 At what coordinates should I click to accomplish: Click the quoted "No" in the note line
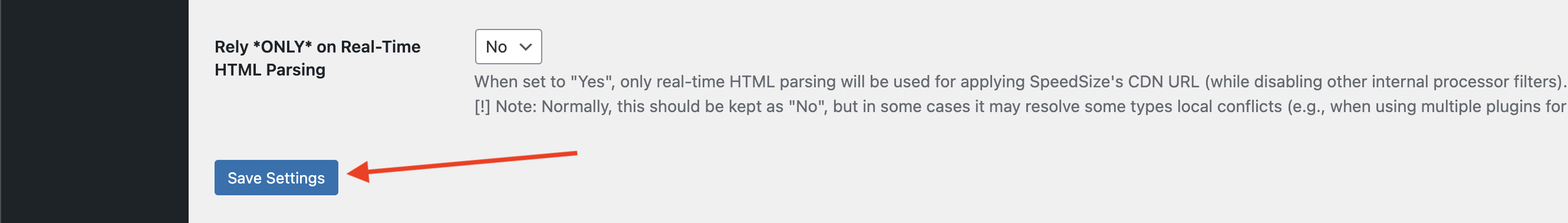click(x=807, y=107)
